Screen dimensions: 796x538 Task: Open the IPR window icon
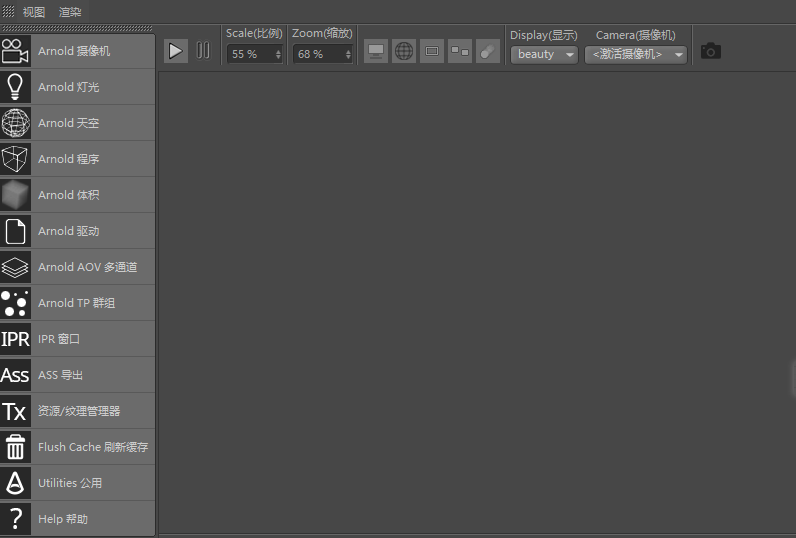[x=15, y=339]
